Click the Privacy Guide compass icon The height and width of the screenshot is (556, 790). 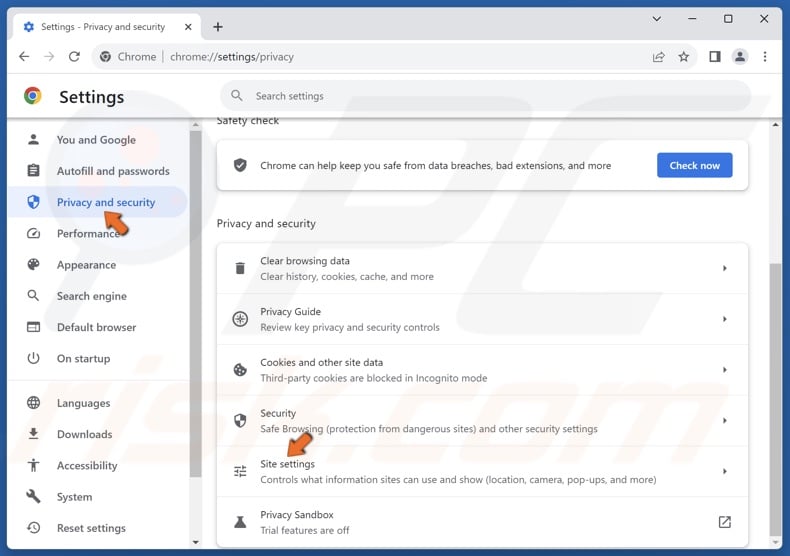click(240, 319)
